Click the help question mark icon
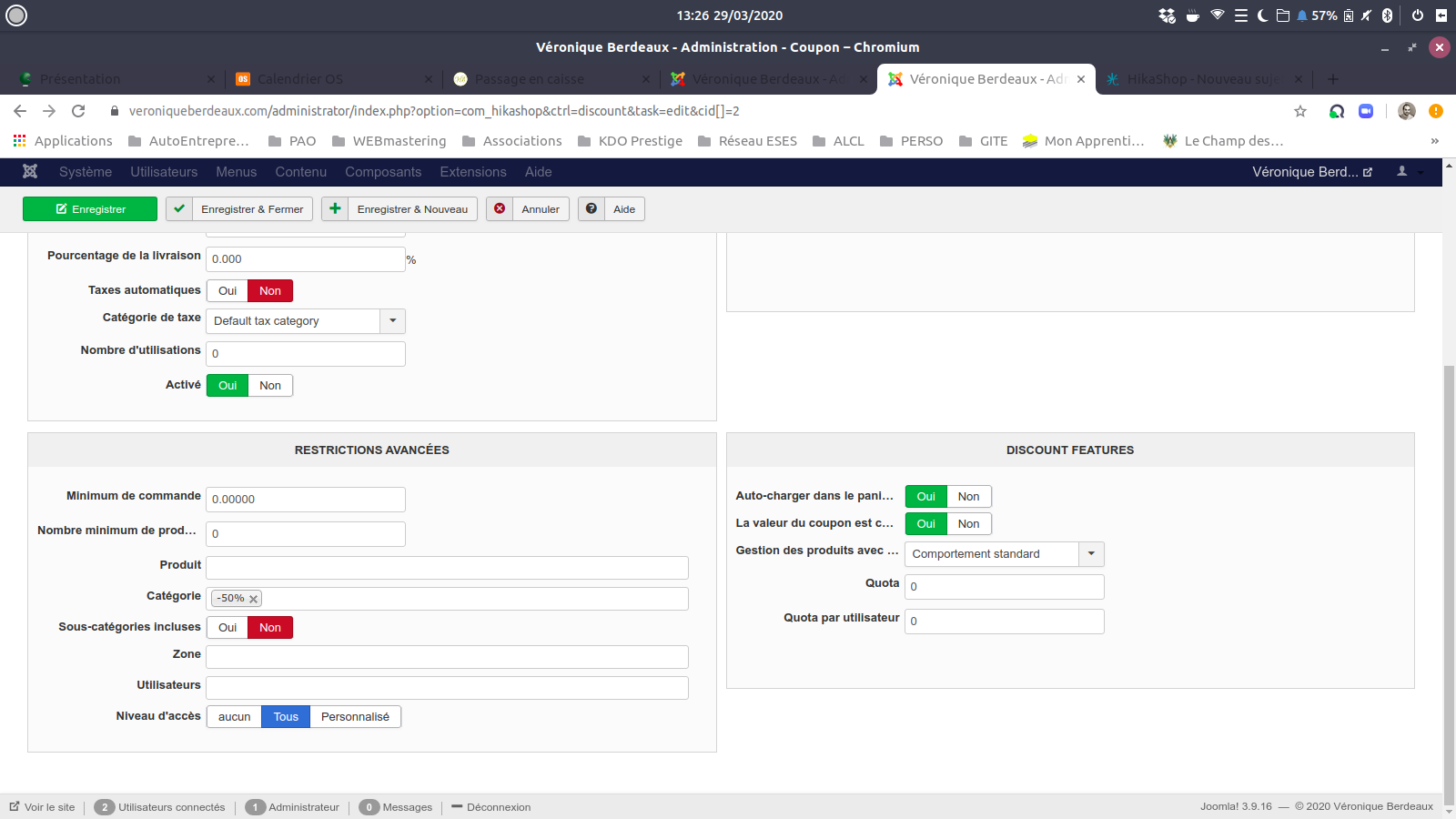Viewport: 1456px width, 819px height. click(591, 209)
